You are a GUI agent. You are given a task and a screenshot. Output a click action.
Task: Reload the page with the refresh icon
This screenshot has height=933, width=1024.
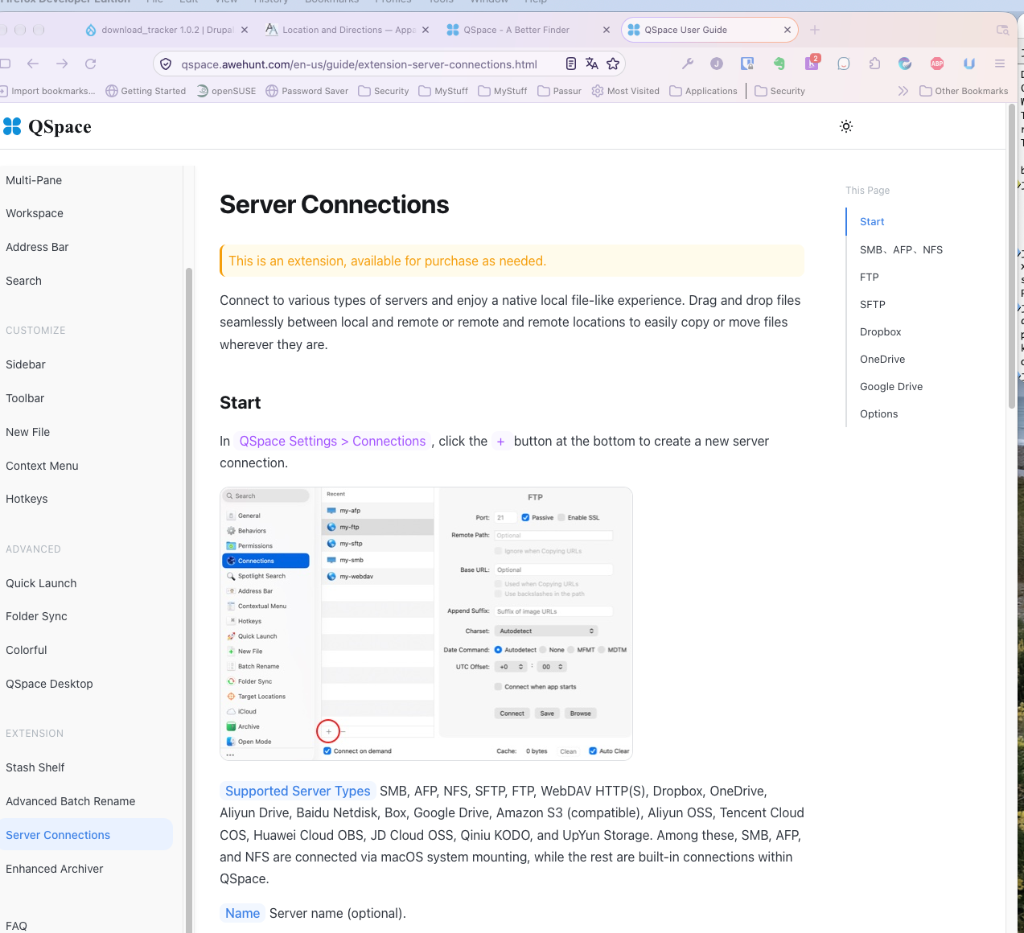tap(91, 63)
